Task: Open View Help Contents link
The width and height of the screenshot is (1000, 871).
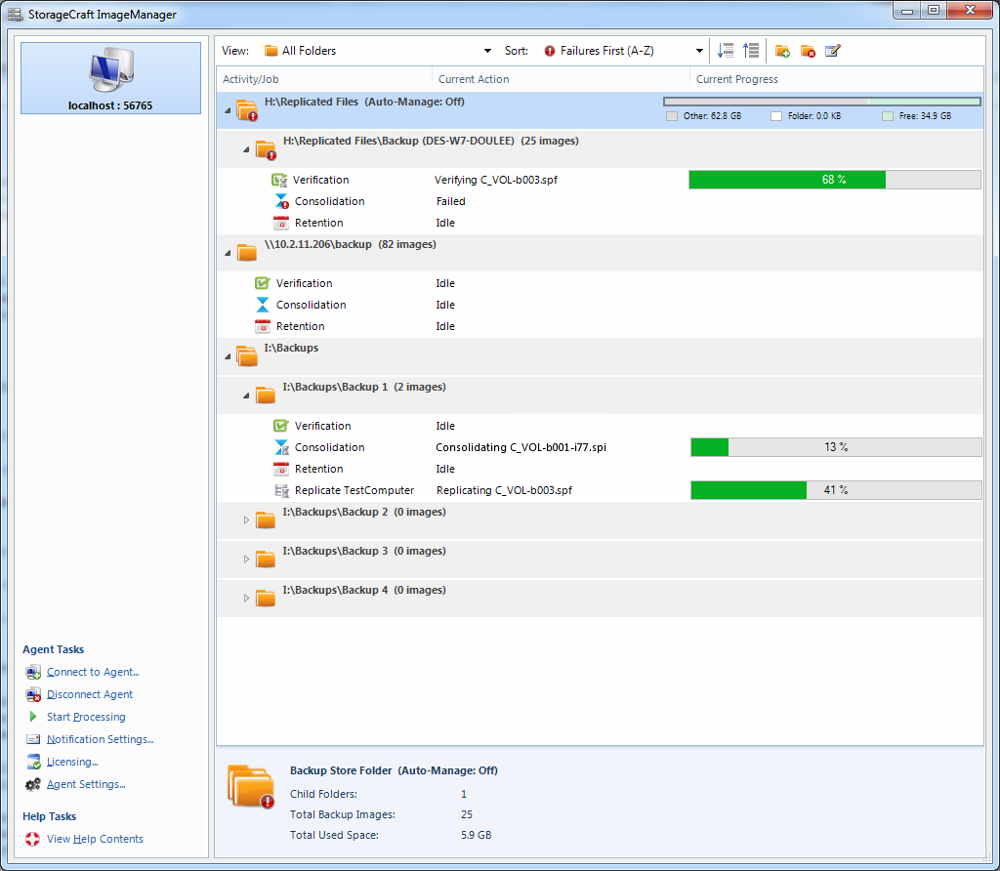Action: click(97, 839)
